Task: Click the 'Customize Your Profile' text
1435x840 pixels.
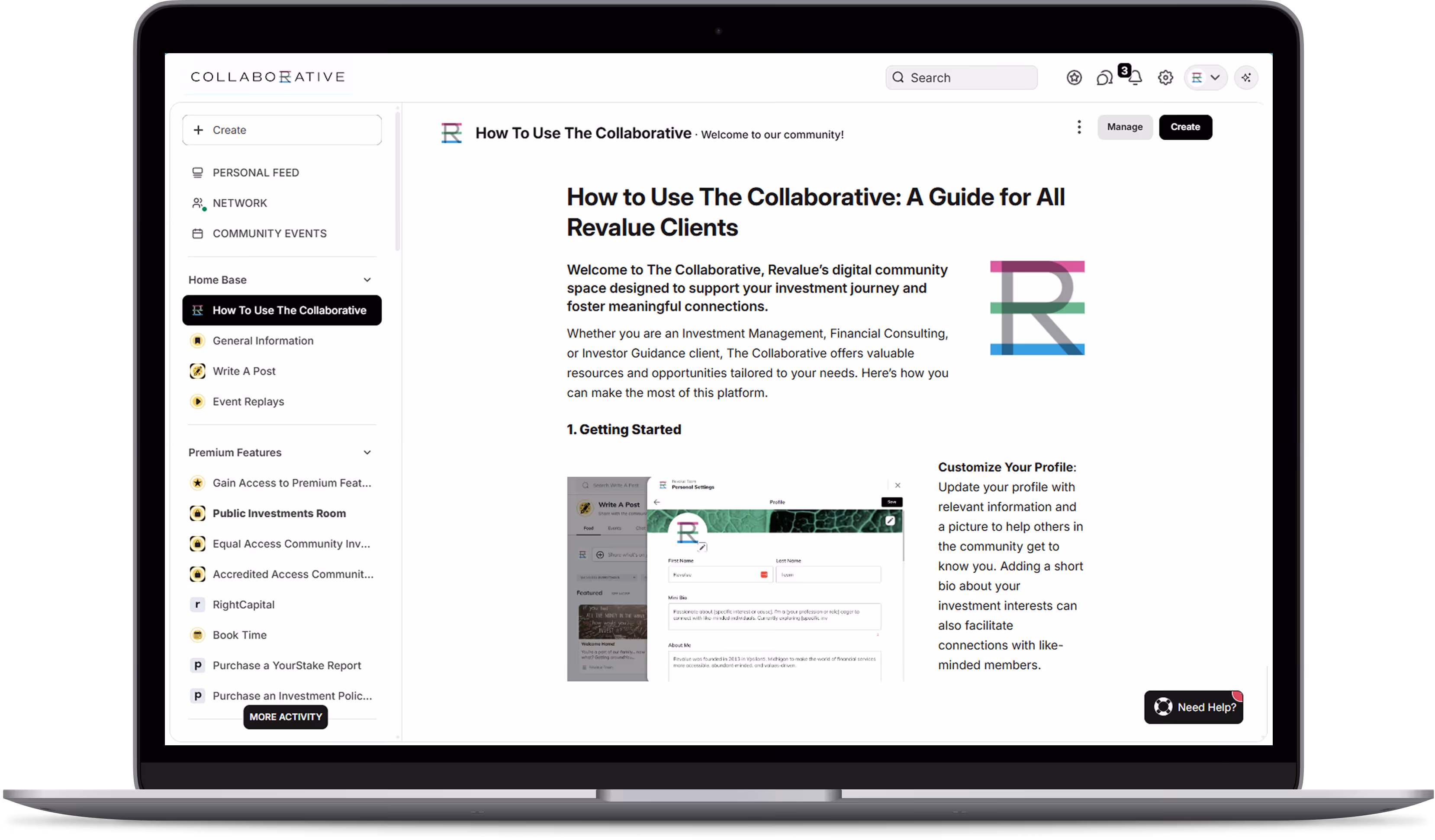Action: [1006, 467]
